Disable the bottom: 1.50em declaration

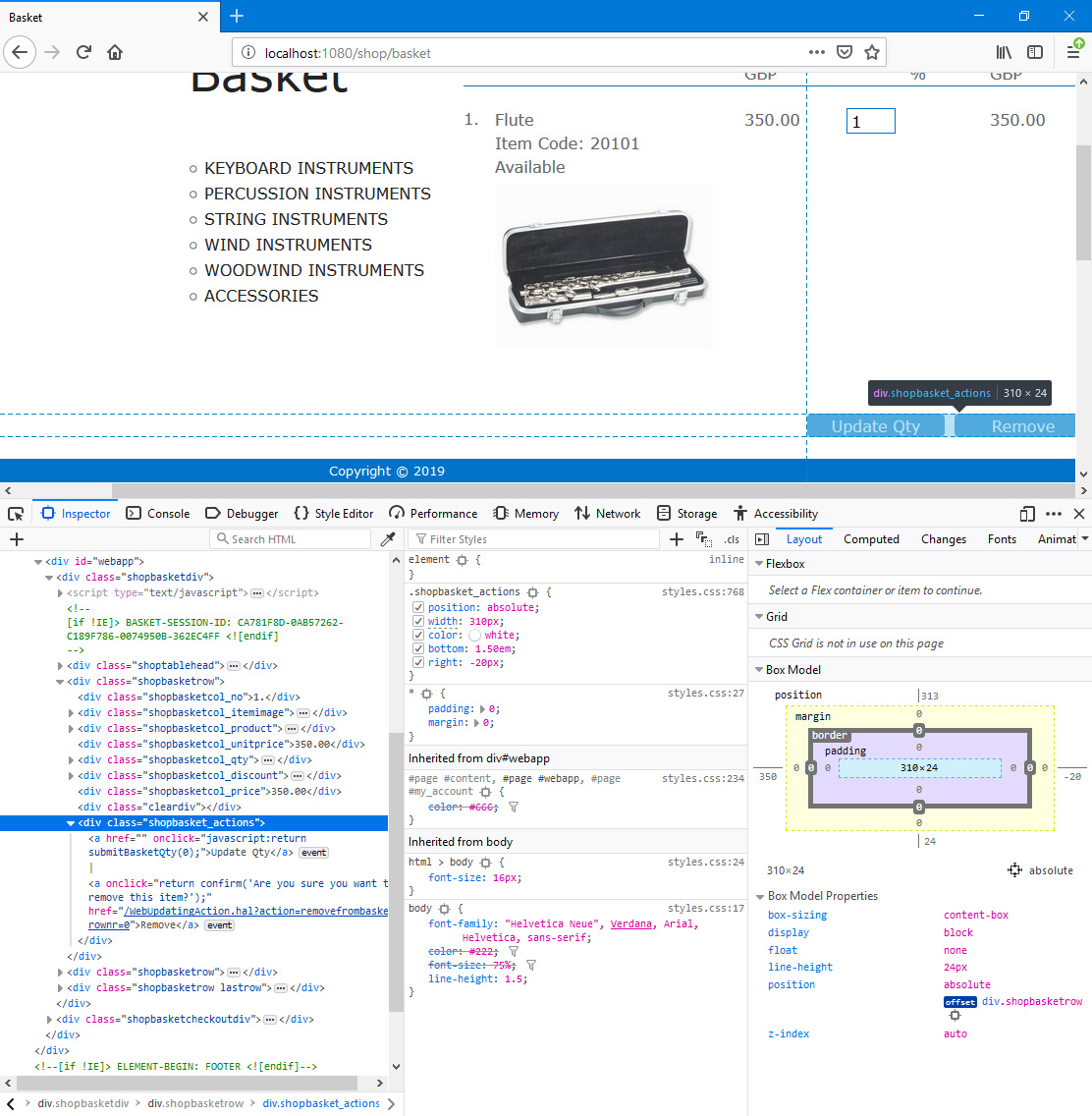[418, 649]
